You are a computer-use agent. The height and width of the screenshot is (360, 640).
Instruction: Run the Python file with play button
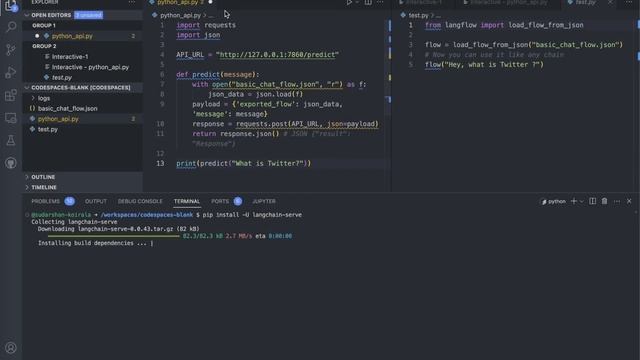coord(349,2)
